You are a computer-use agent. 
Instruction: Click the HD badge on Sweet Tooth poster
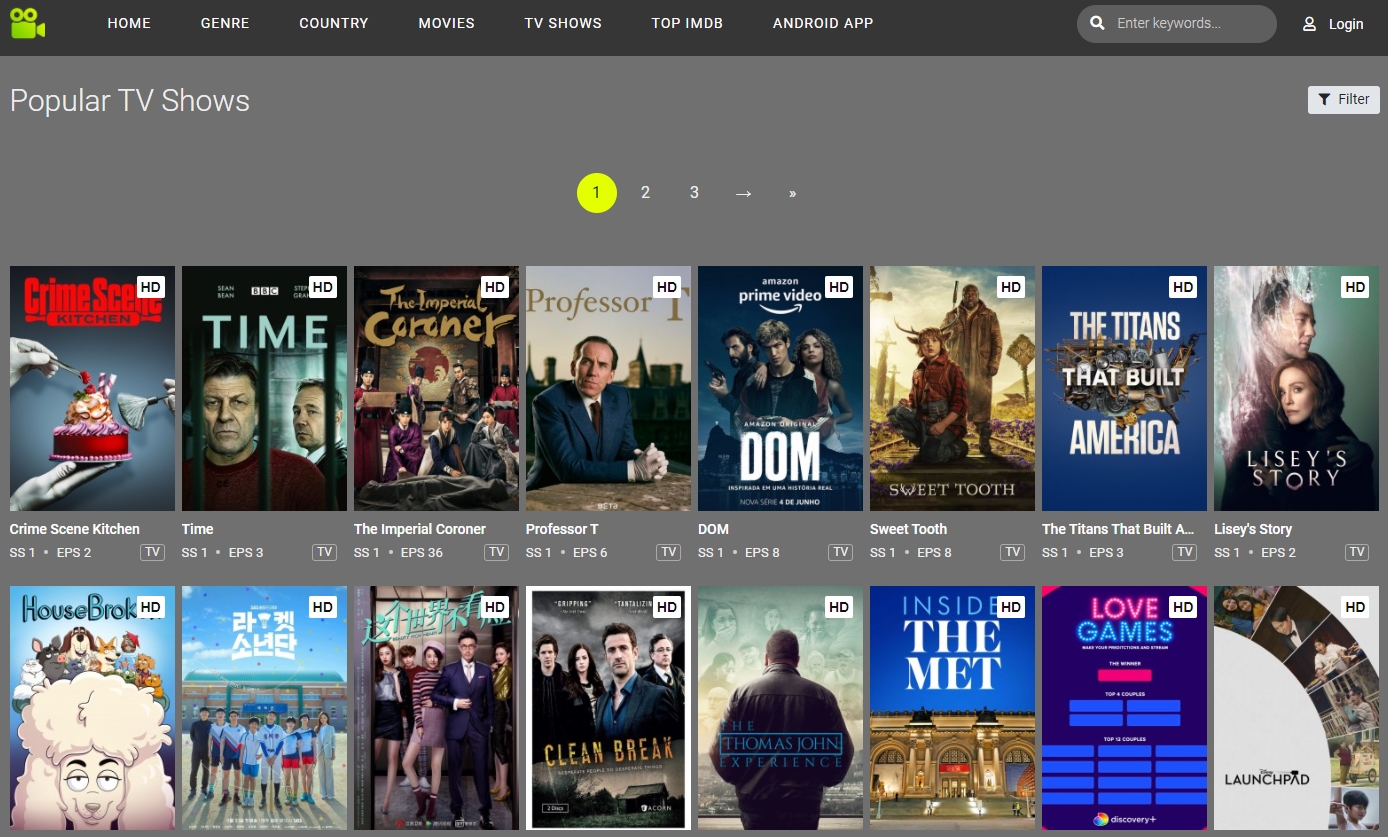[x=1010, y=287]
